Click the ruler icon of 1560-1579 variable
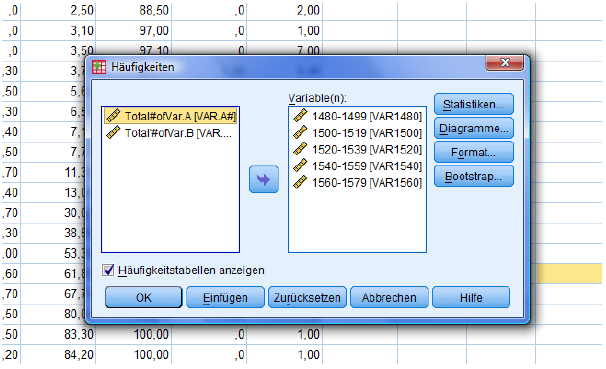Screen dimensions: 606x369 (x=300, y=182)
